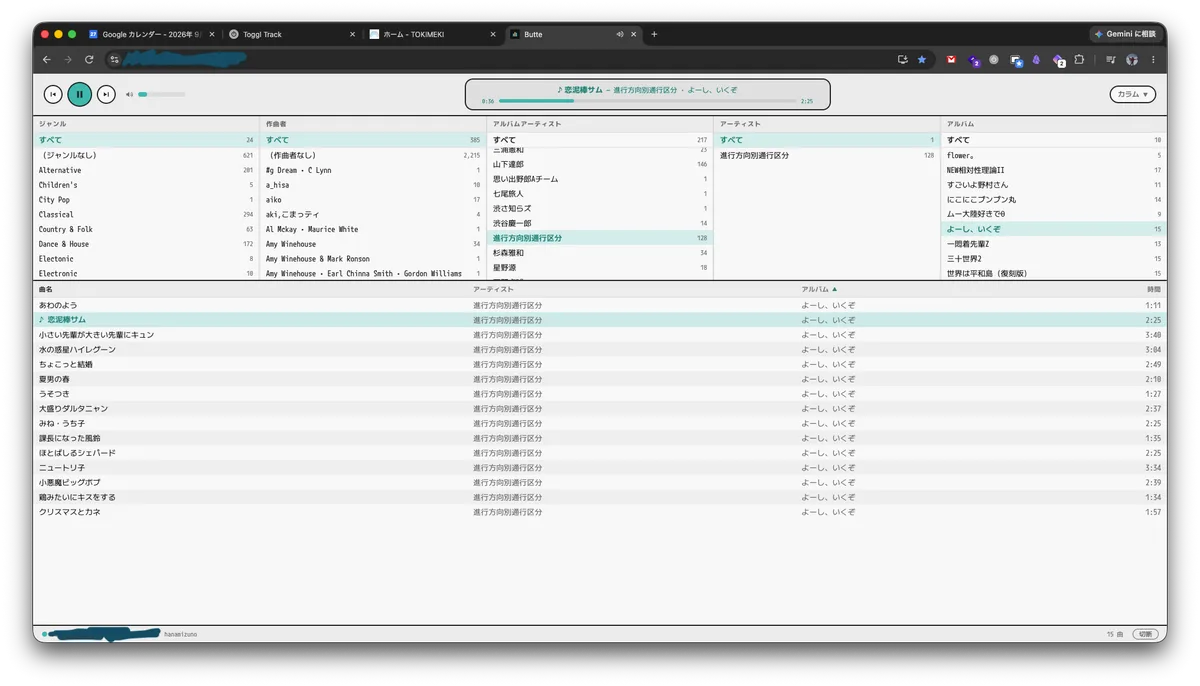
Task: Switch to the Toggl Track tab
Action: coord(290,34)
